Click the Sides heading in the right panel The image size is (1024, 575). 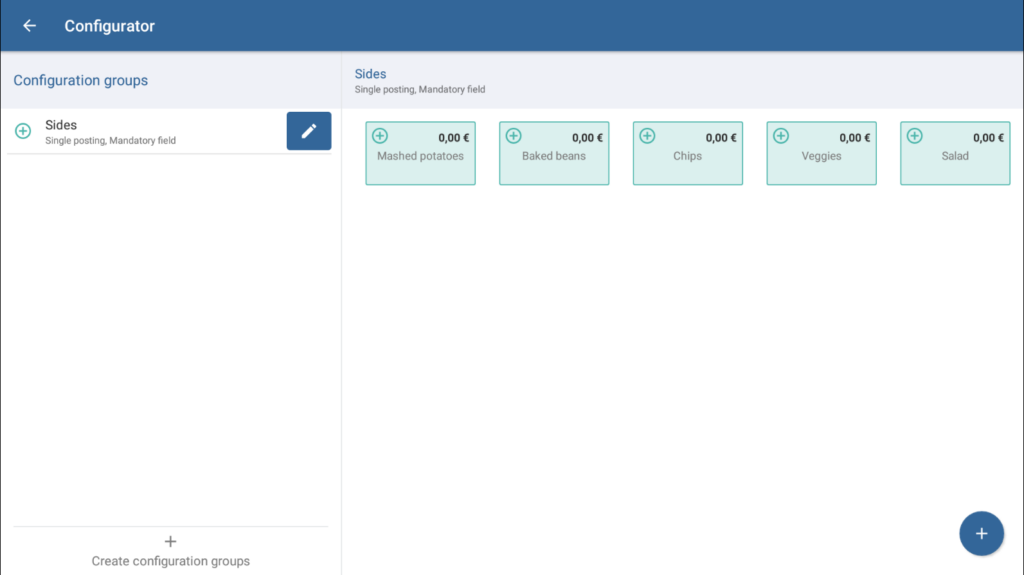pos(370,74)
